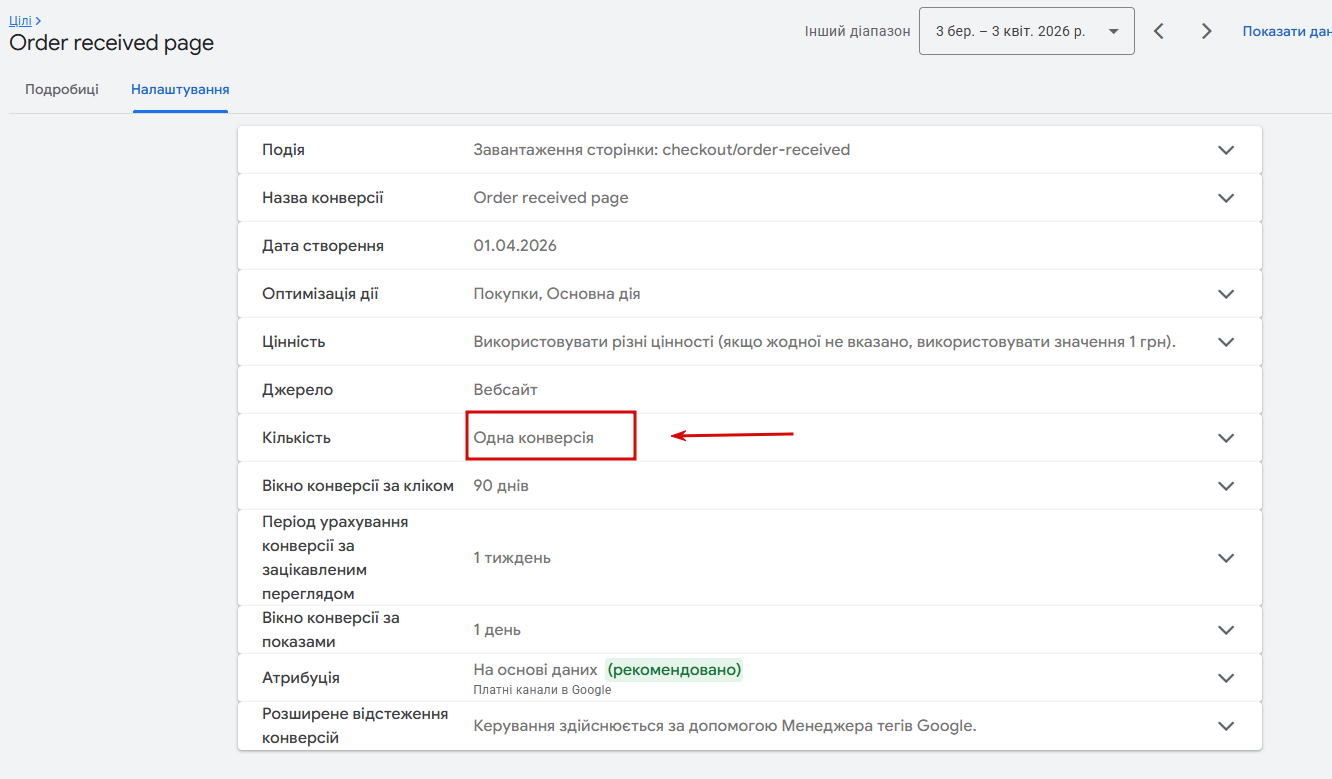Image resolution: width=1332 pixels, height=779 pixels.
Task: Click the Вебсайт value
Action: pos(506,390)
